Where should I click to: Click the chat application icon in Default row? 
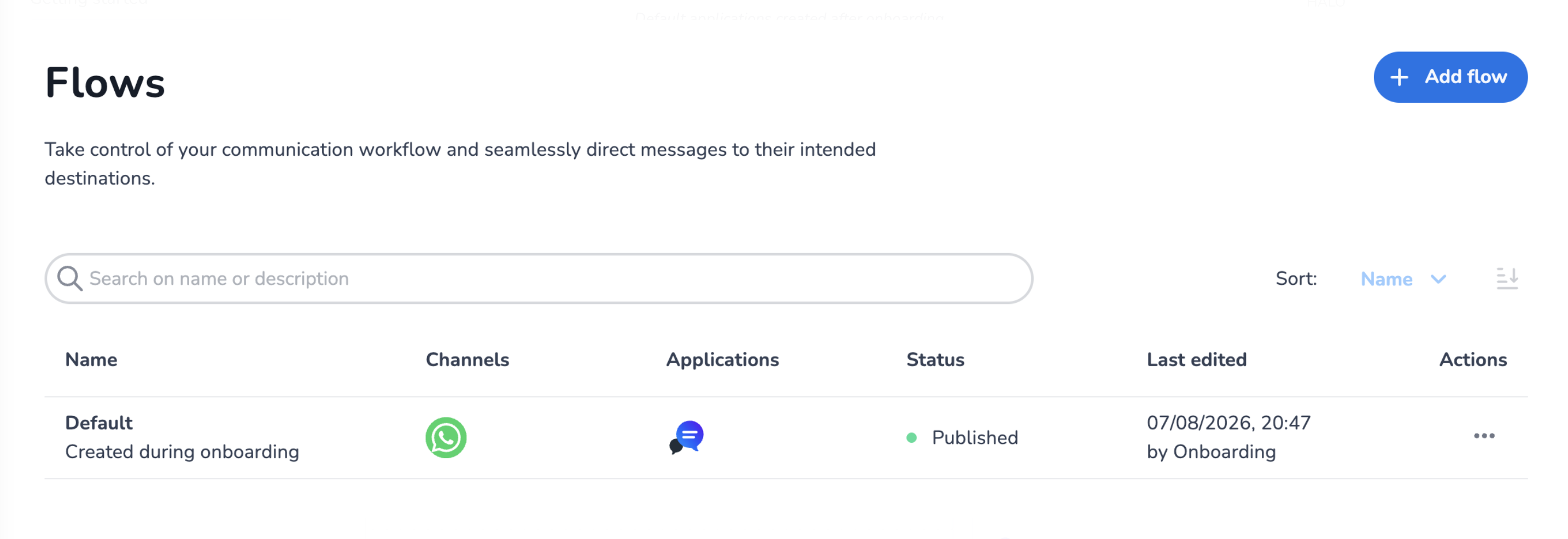click(x=686, y=437)
